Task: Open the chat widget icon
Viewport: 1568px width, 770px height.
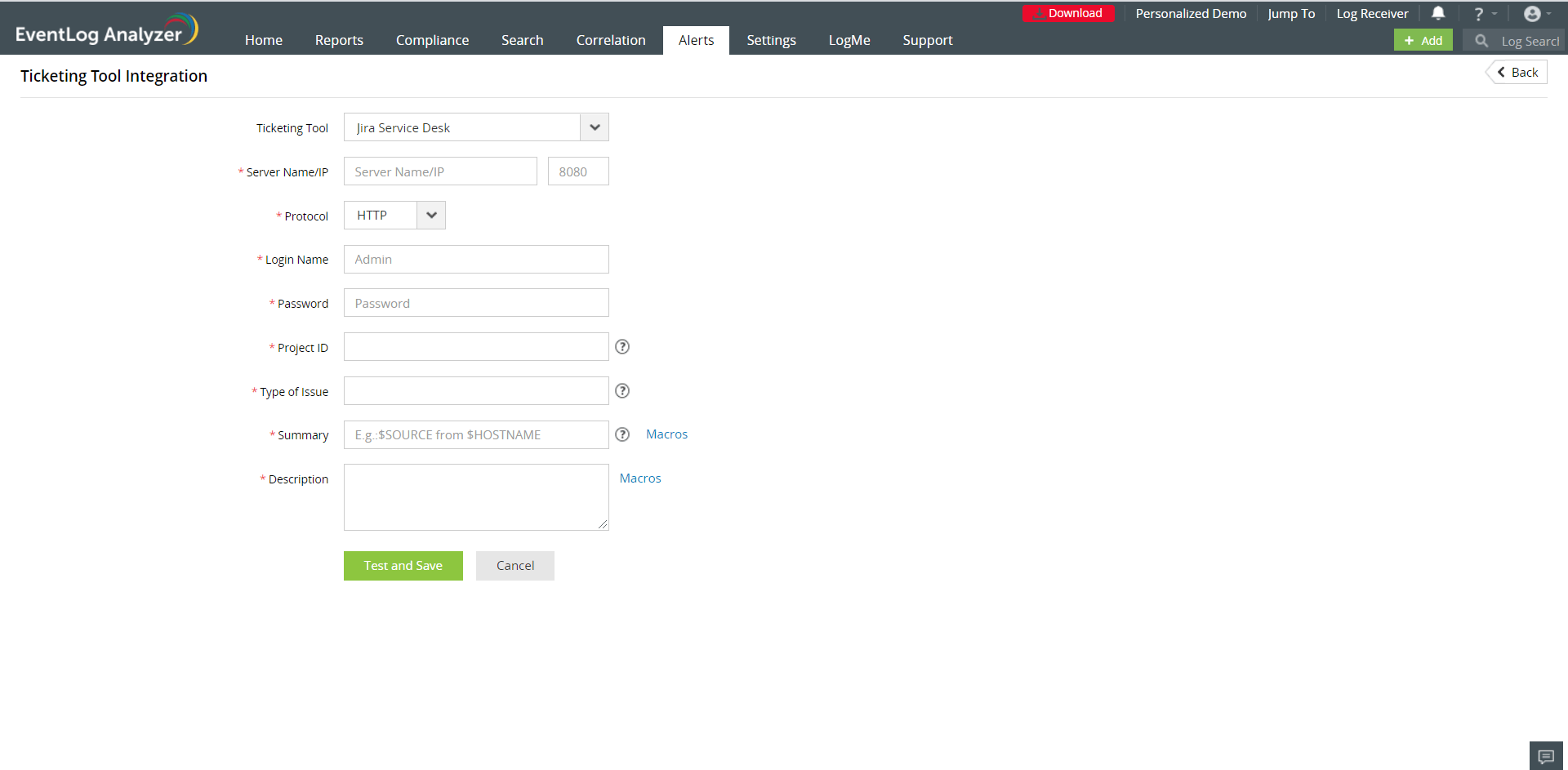Action: pos(1546,756)
